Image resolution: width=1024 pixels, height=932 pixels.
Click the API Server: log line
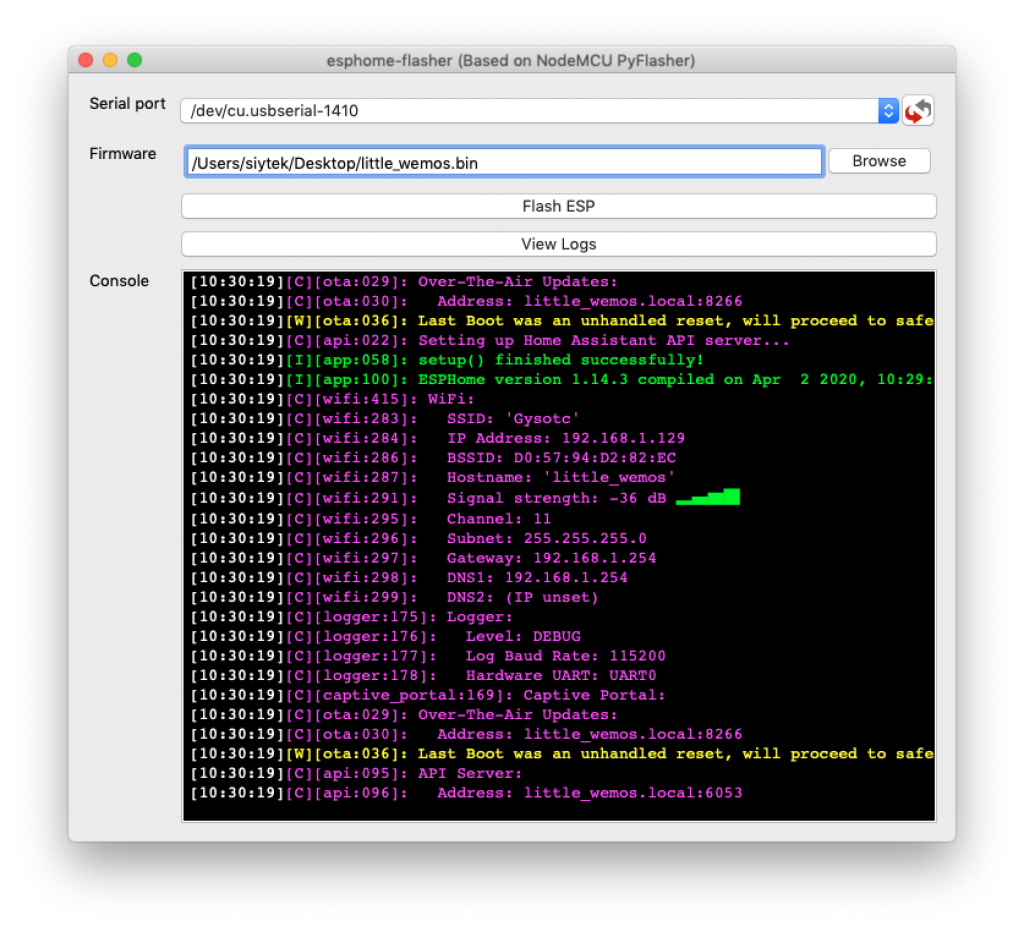(x=357, y=773)
